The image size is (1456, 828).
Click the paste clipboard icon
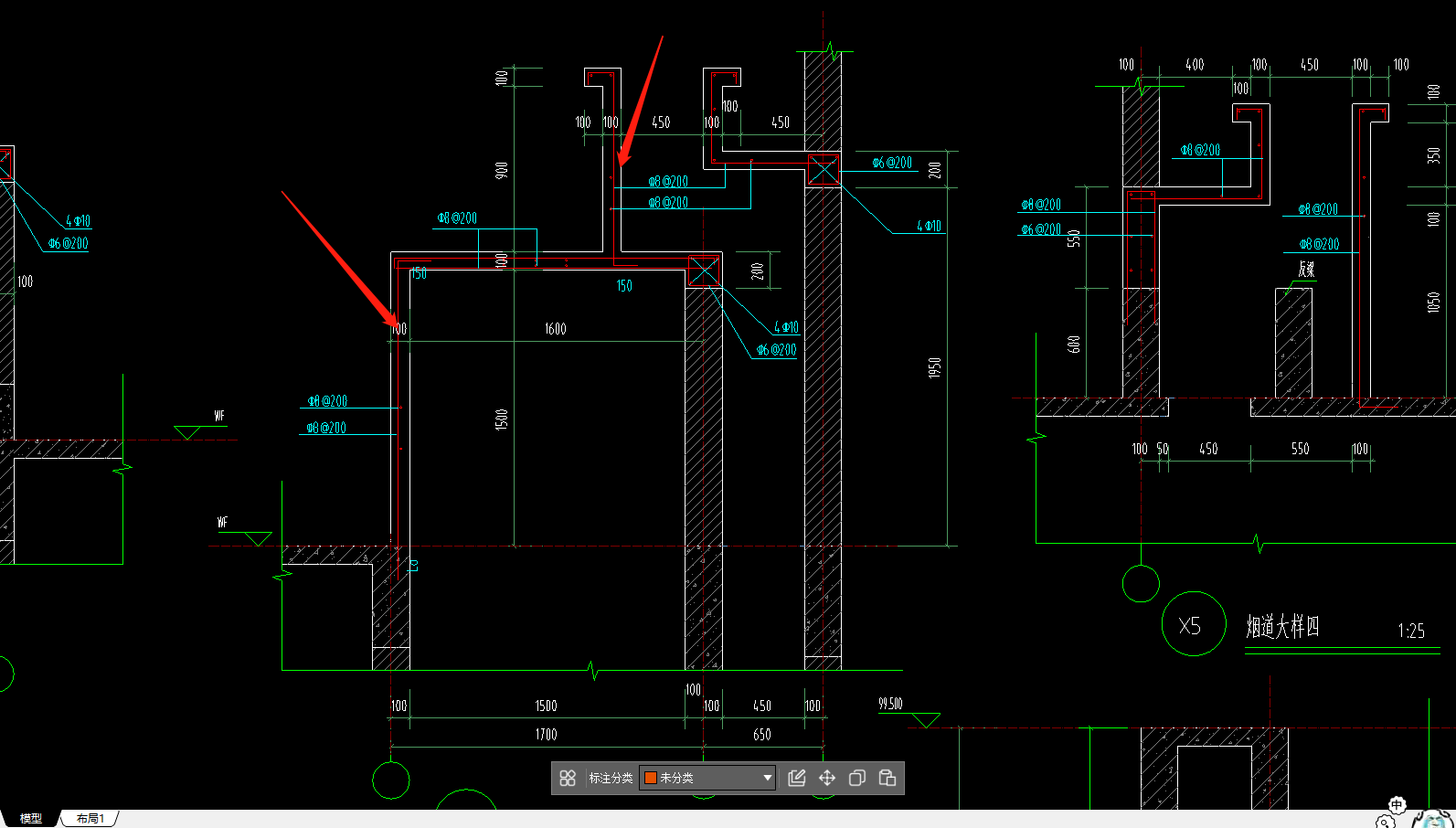click(887, 778)
